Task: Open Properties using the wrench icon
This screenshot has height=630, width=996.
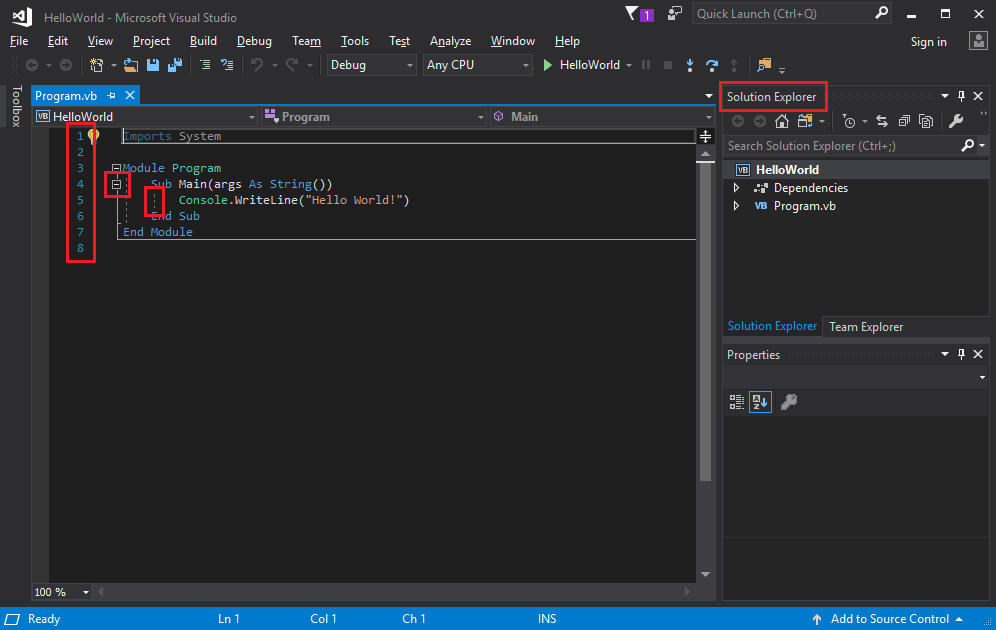Action: coord(955,121)
